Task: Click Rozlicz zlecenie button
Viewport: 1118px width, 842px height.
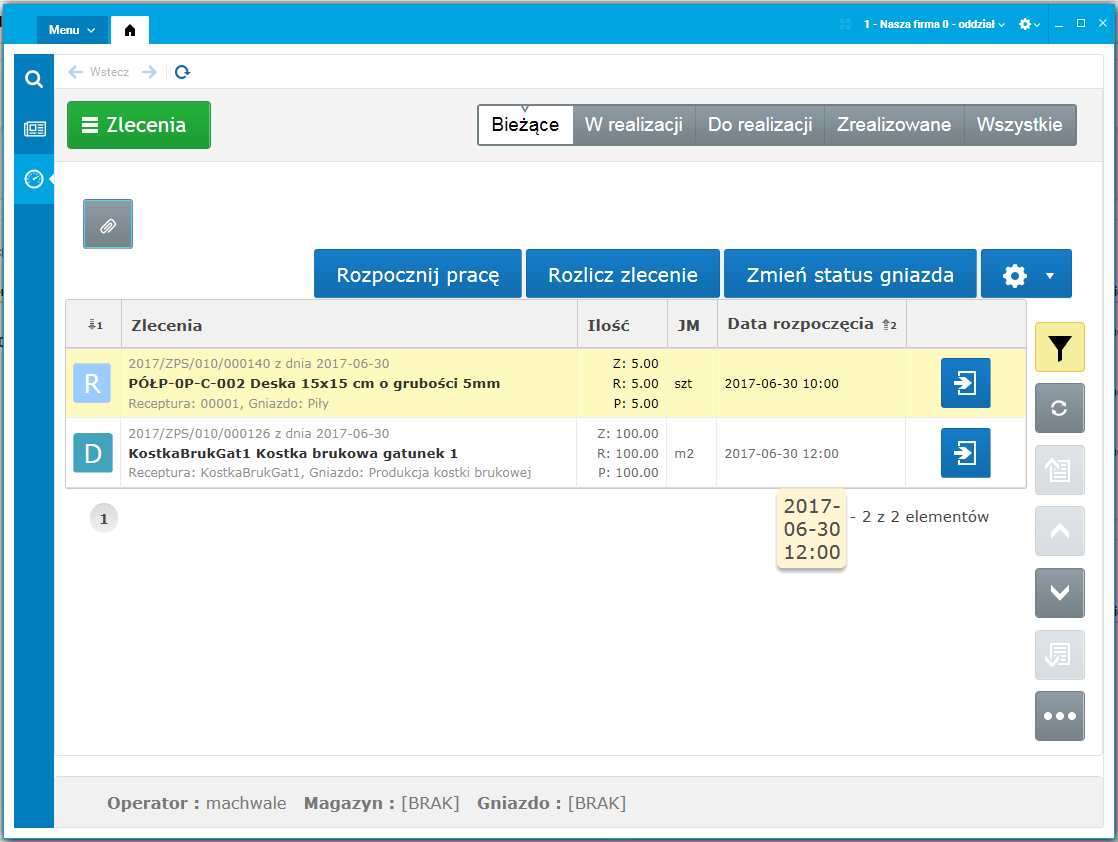Action: 622,274
